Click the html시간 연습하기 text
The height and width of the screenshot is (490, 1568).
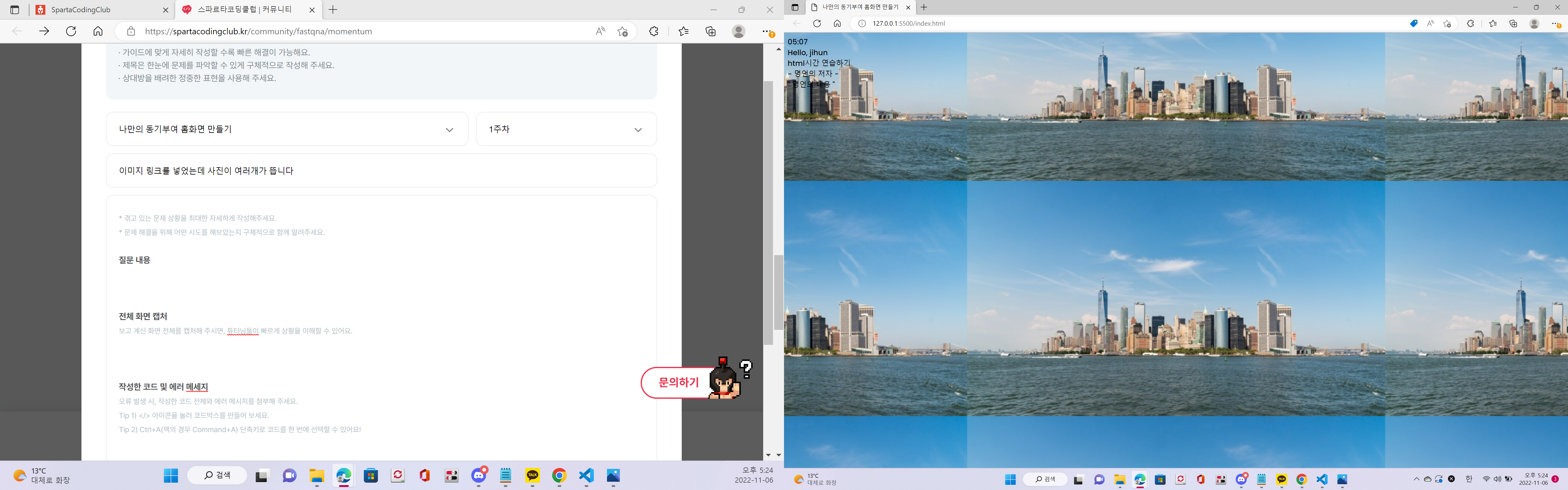coord(819,63)
